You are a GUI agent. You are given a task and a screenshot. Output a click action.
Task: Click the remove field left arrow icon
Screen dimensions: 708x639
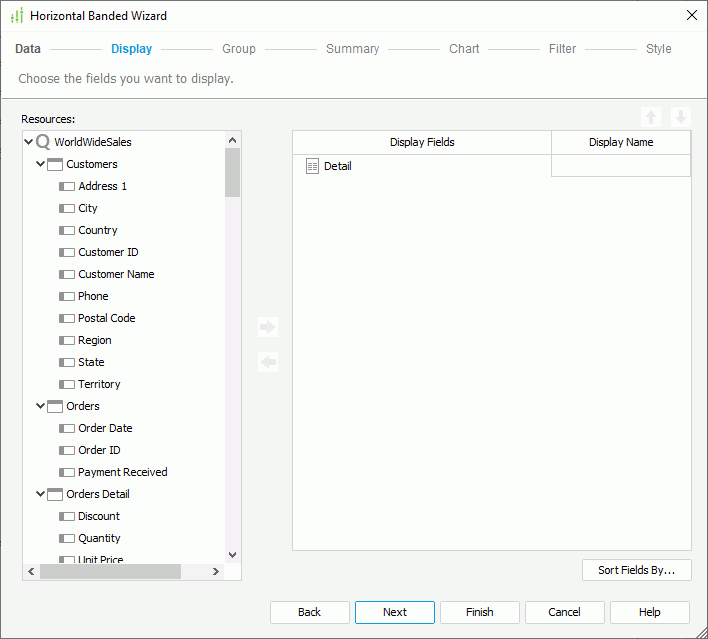click(267, 362)
